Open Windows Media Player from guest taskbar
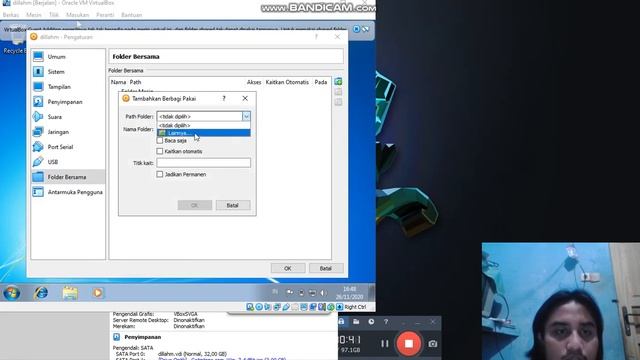640x360 pixels. [x=98, y=293]
